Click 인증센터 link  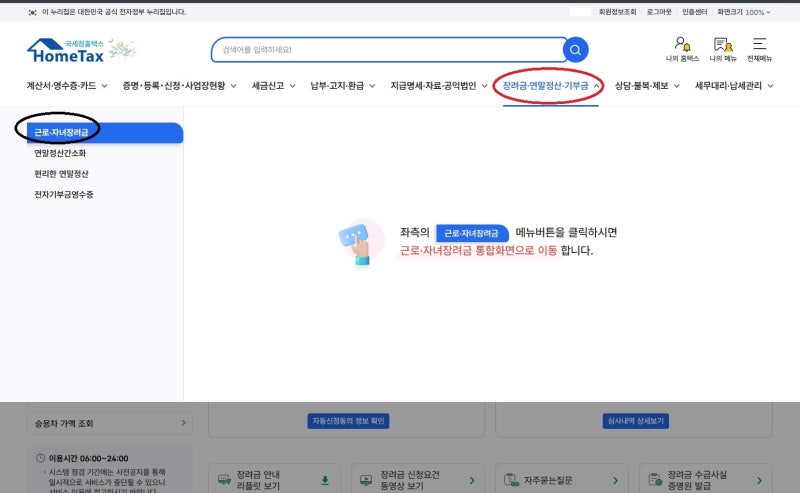tap(694, 12)
